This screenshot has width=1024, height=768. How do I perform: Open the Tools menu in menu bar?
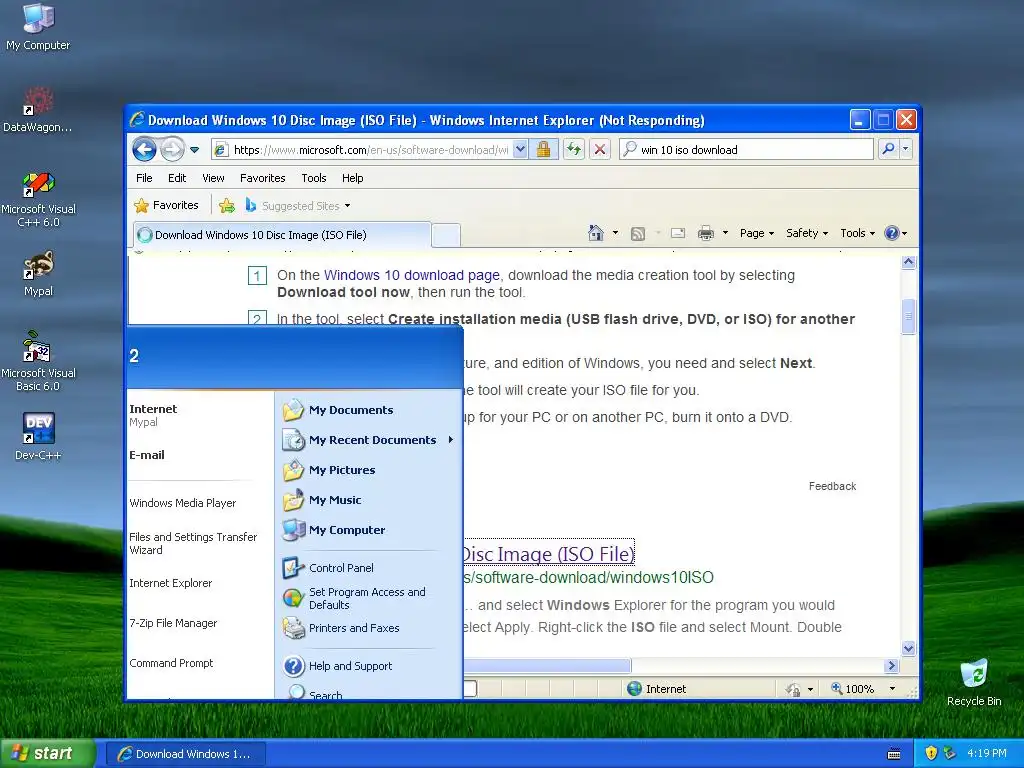pos(313,178)
